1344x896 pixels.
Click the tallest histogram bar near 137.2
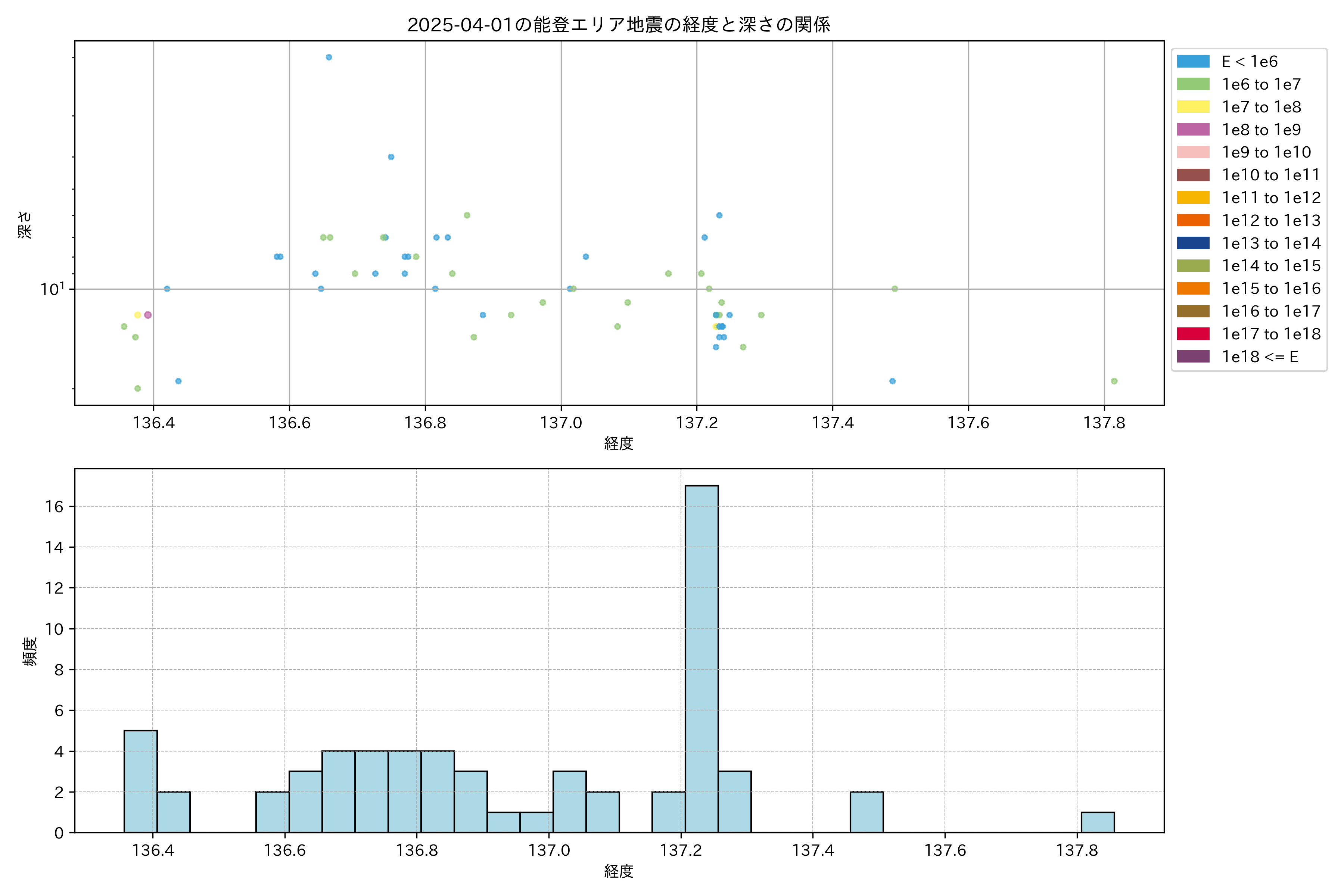[x=702, y=657]
